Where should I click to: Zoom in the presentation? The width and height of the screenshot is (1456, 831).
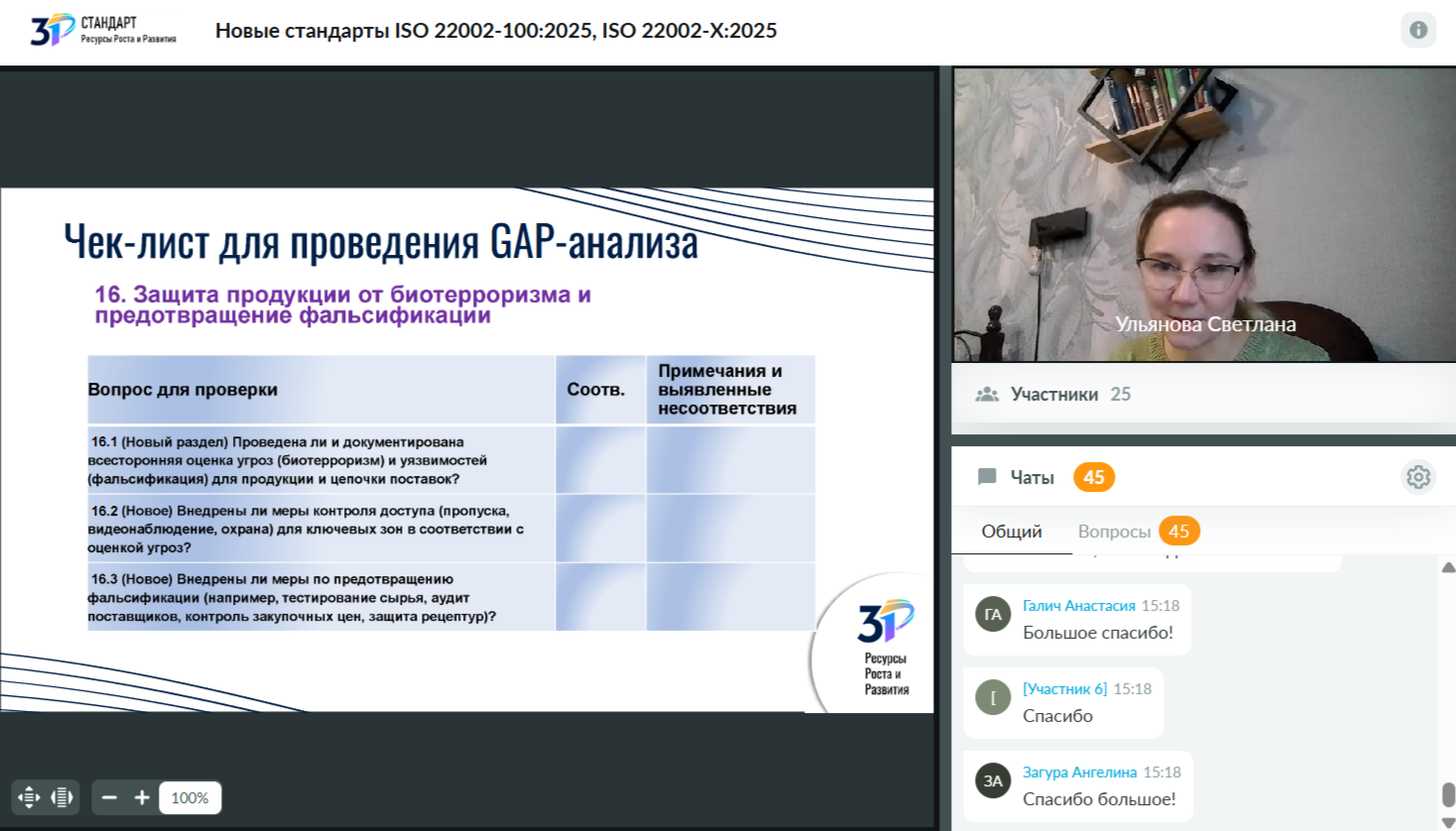point(142,797)
